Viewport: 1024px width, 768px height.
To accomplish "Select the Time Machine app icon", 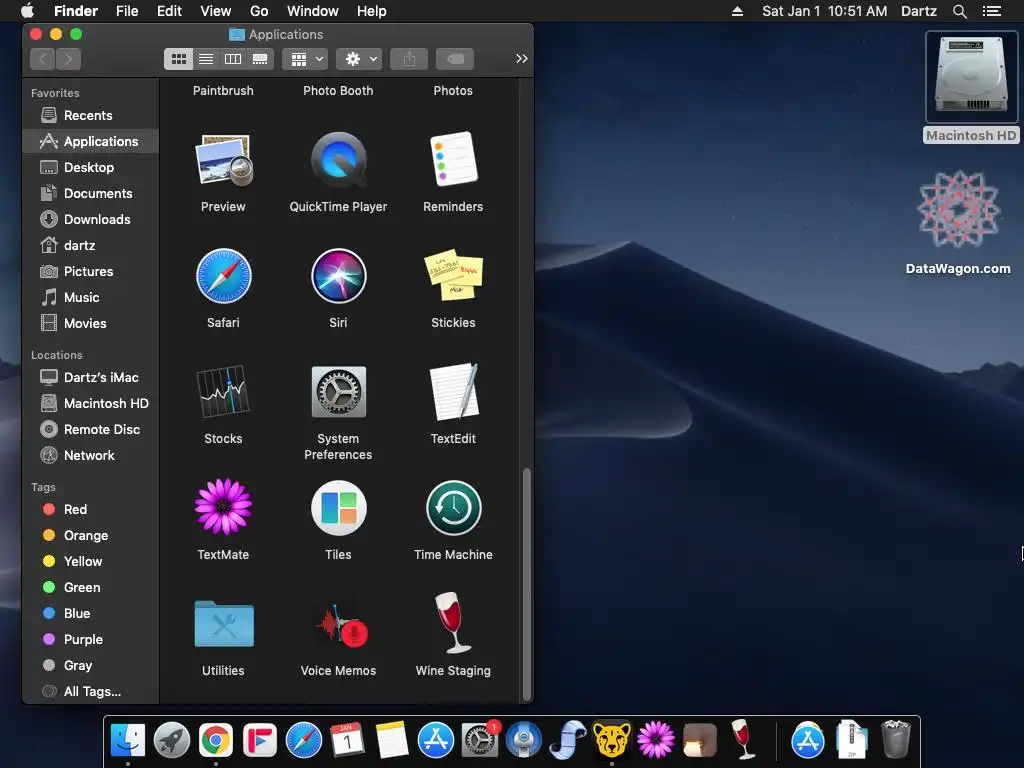I will (x=453, y=507).
